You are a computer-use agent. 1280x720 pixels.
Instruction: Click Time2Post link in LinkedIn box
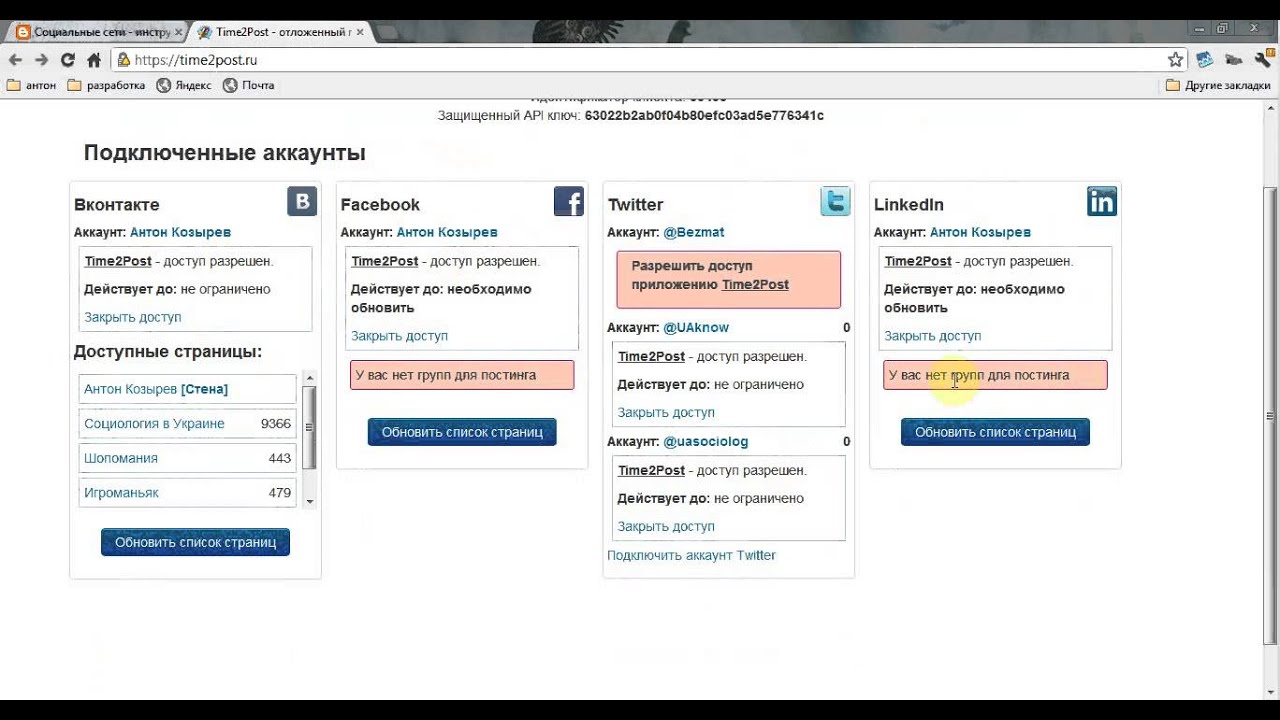pos(918,261)
